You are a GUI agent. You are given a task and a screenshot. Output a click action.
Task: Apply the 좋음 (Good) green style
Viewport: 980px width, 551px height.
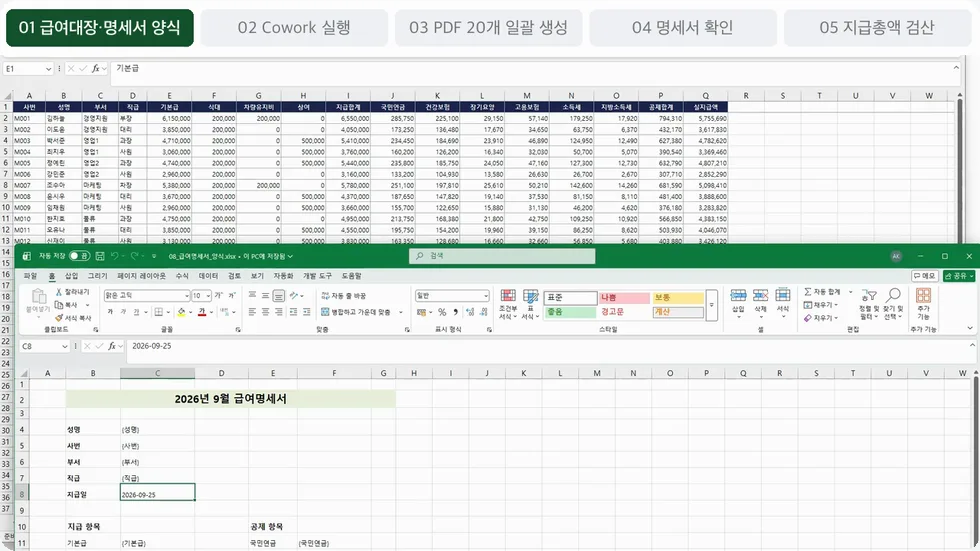pyautogui.click(x=570, y=312)
